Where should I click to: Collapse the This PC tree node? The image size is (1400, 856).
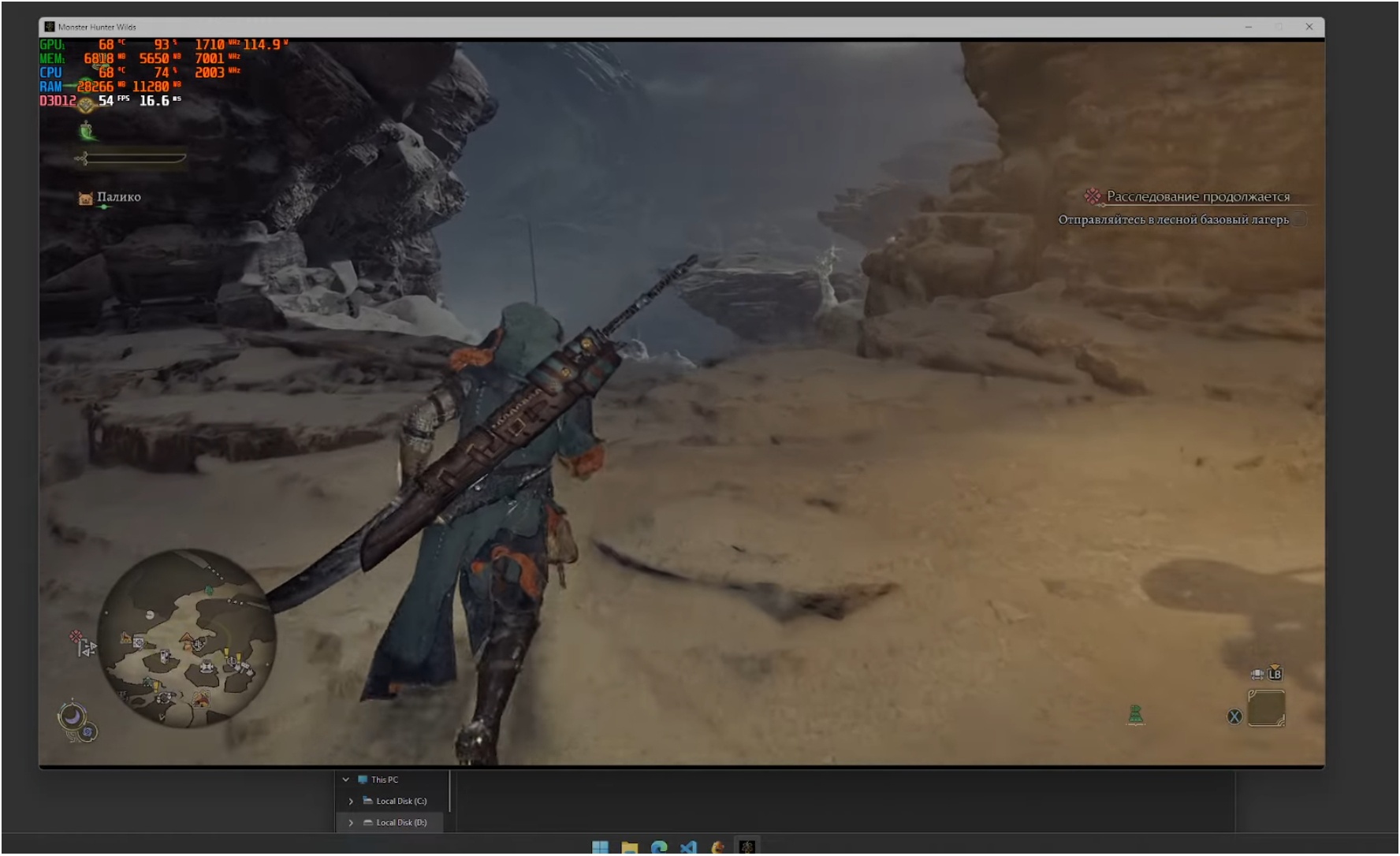coord(345,780)
